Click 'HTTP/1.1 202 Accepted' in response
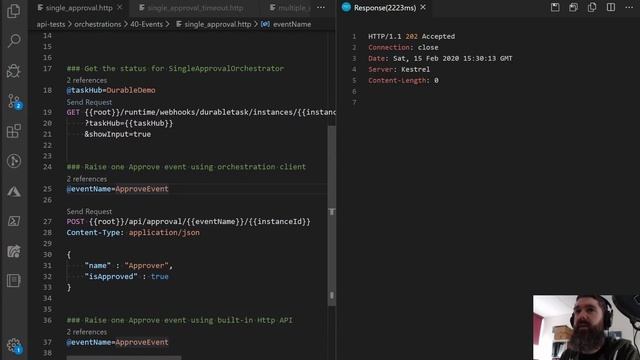Viewport: 640px width, 360px height. [411, 36]
